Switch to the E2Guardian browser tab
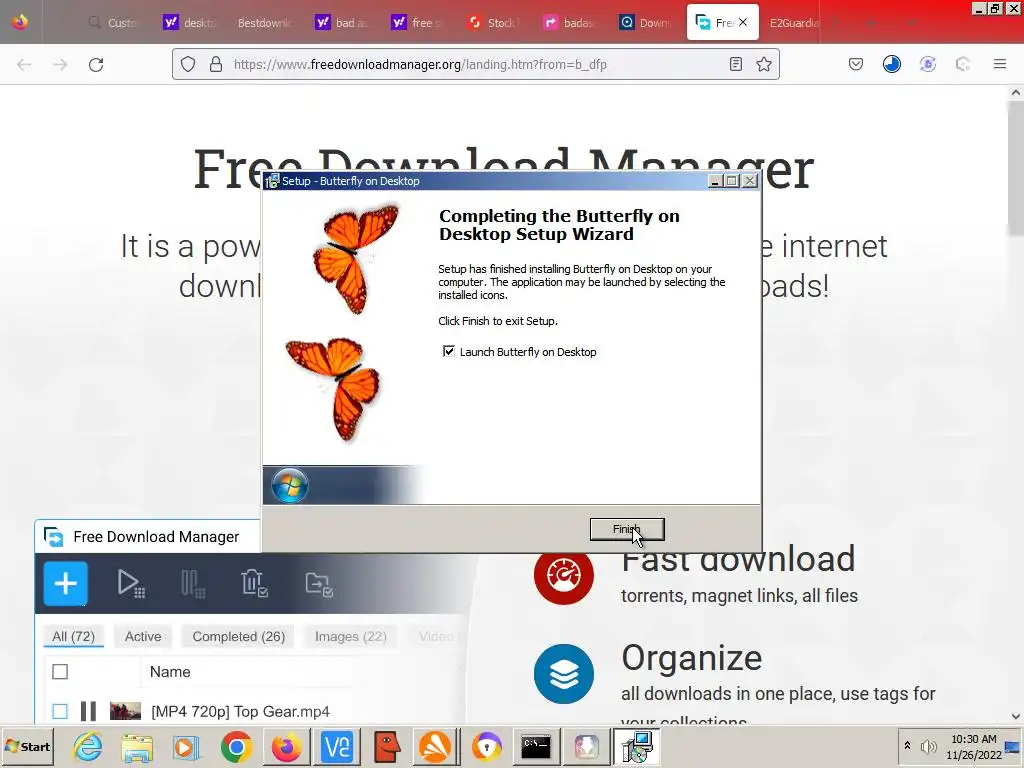The width and height of the screenshot is (1024, 768). pos(794,23)
